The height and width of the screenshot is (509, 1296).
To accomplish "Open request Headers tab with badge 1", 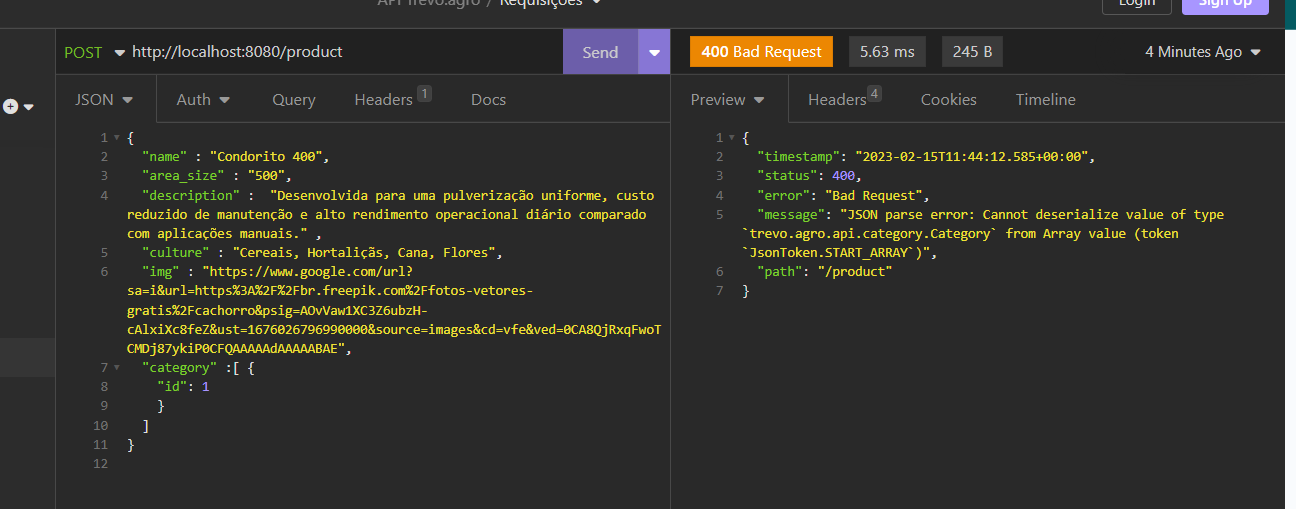I will 391,100.
